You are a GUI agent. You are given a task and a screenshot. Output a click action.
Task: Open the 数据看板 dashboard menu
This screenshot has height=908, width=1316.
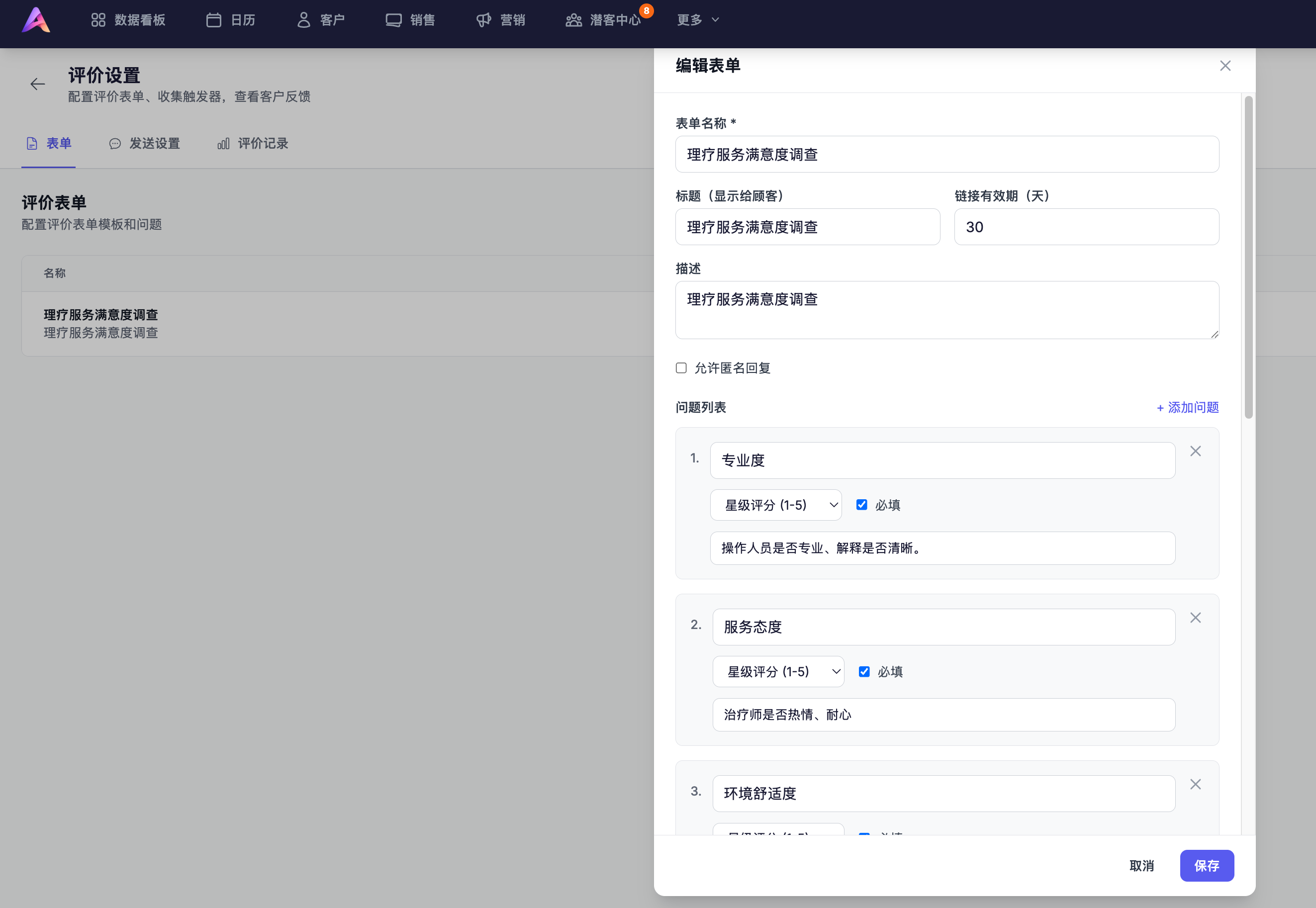[x=128, y=20]
